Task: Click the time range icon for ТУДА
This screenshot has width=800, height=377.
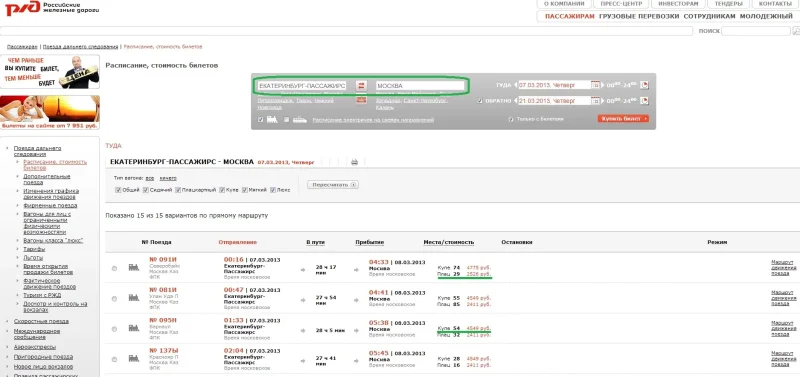Action: click(644, 85)
